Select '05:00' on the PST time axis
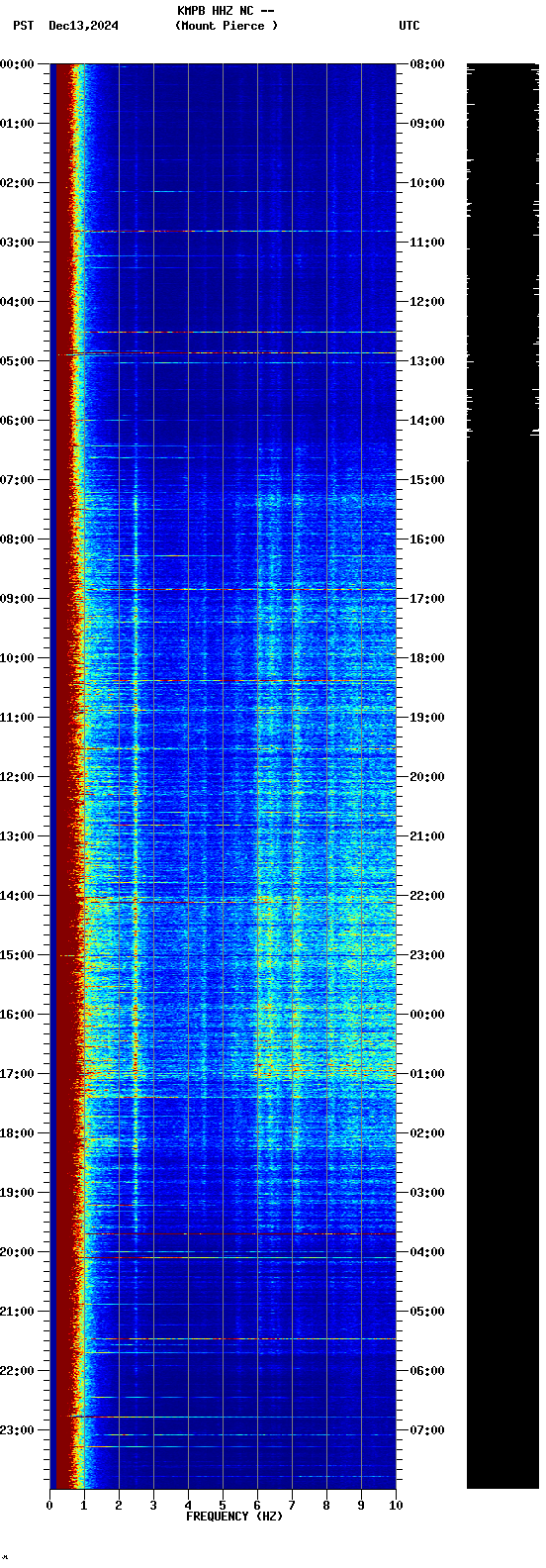546x1568 pixels. coord(18,361)
